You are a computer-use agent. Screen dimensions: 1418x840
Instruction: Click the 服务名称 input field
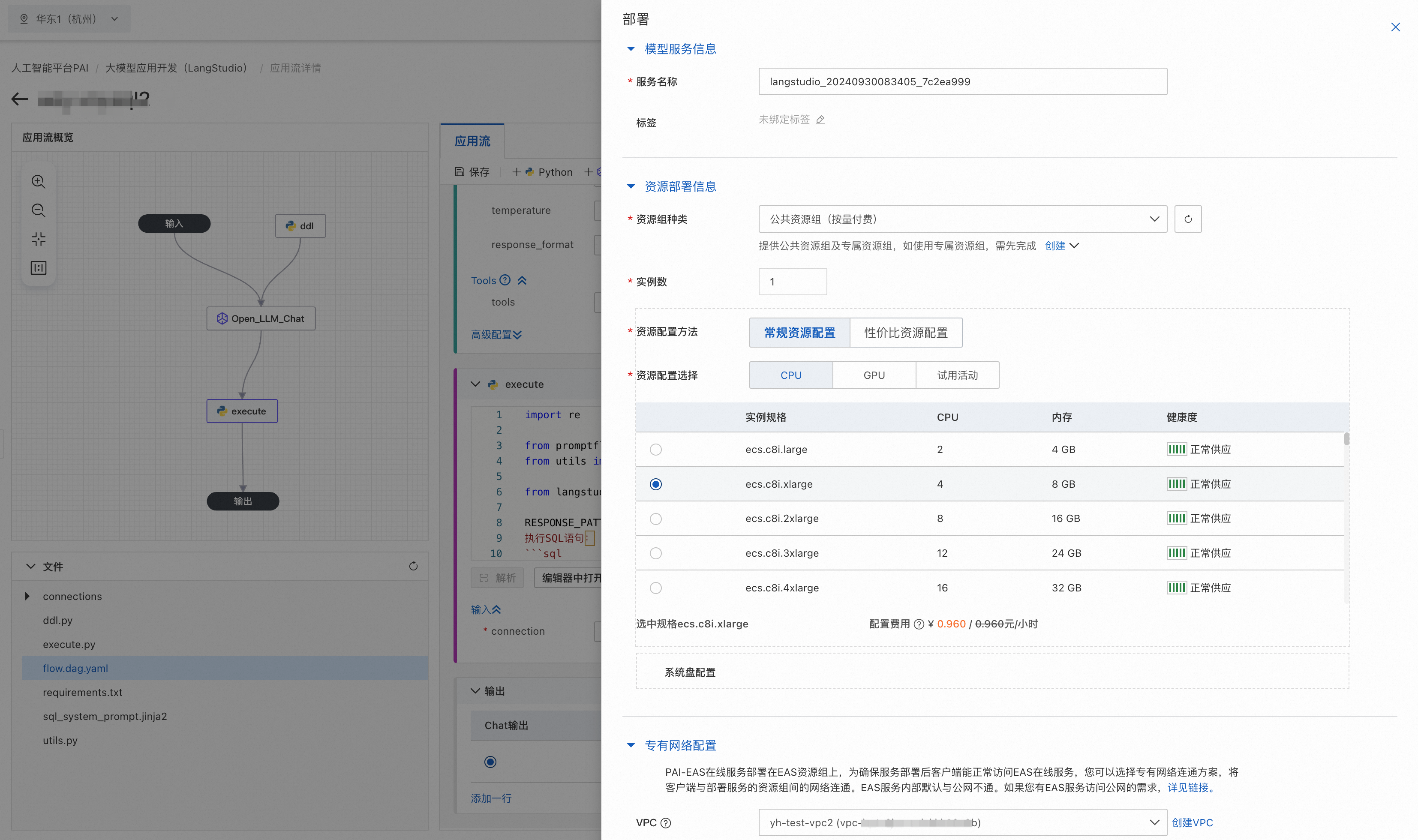(962, 81)
